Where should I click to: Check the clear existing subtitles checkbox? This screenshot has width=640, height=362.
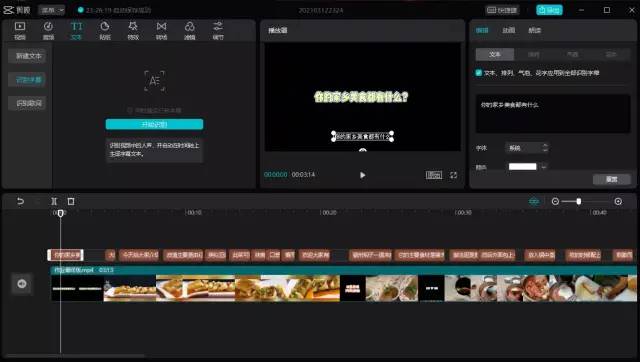tap(130, 110)
